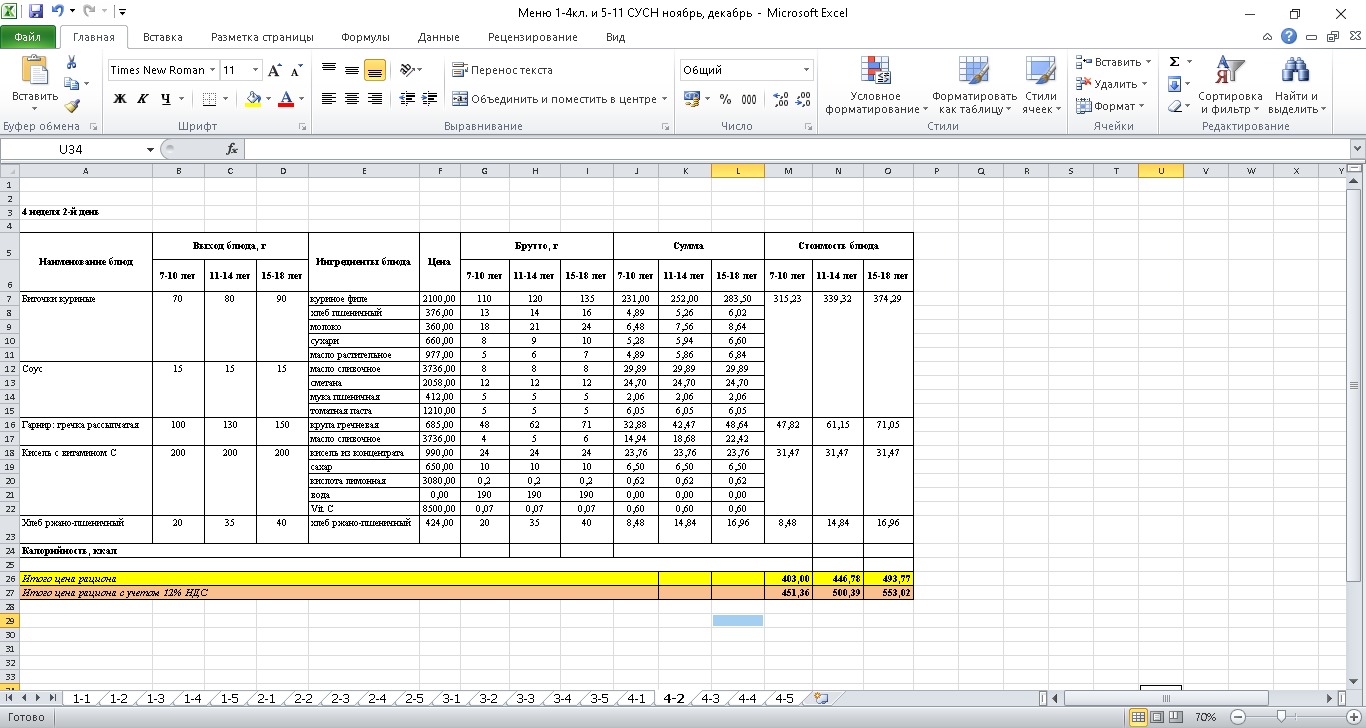This screenshot has height=728, width=1366.
Task: Open the font name dropdown
Action: click(x=212, y=70)
